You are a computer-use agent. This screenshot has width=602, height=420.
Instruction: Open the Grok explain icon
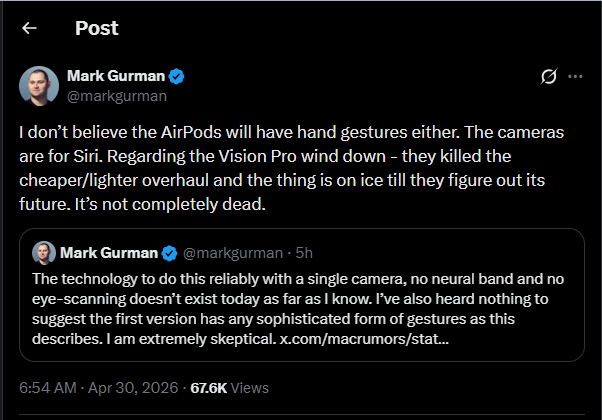[547, 77]
